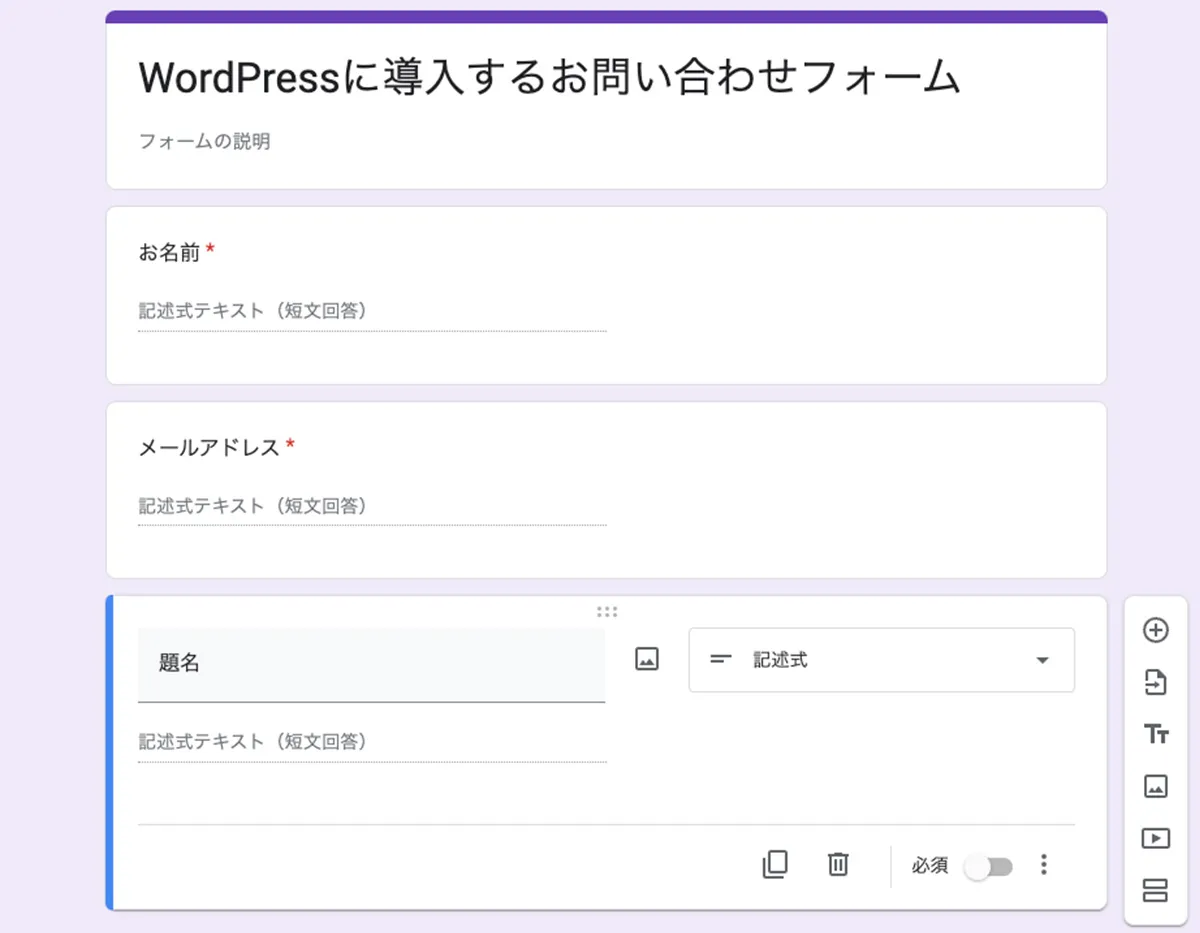Screen dimensions: 1200x933
Task: Expand the question type selector arrow
Action: (1043, 660)
